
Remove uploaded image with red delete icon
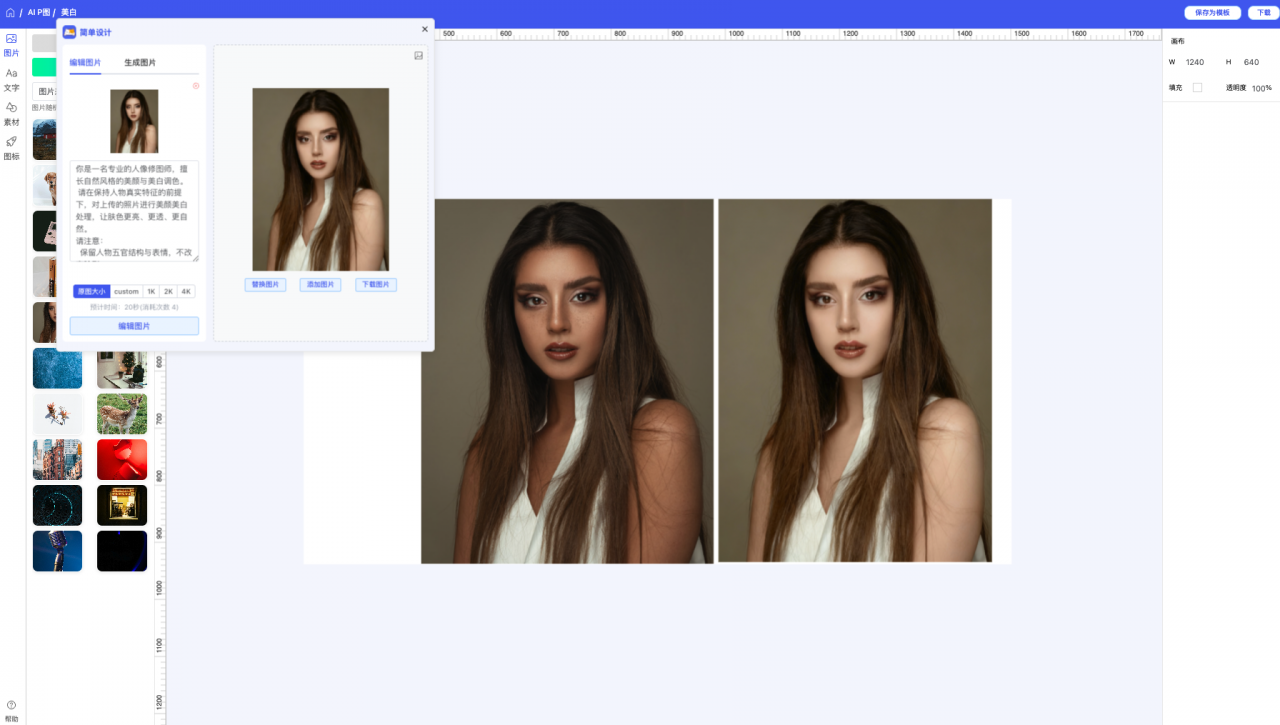point(196,86)
